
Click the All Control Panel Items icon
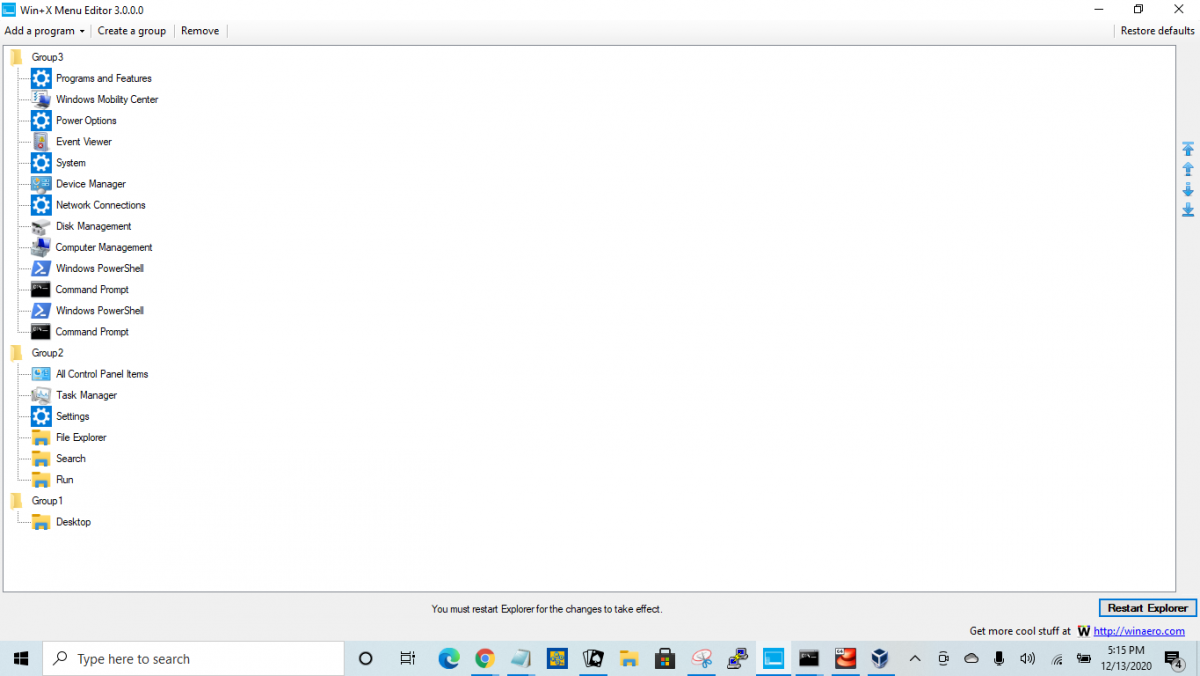pos(41,374)
